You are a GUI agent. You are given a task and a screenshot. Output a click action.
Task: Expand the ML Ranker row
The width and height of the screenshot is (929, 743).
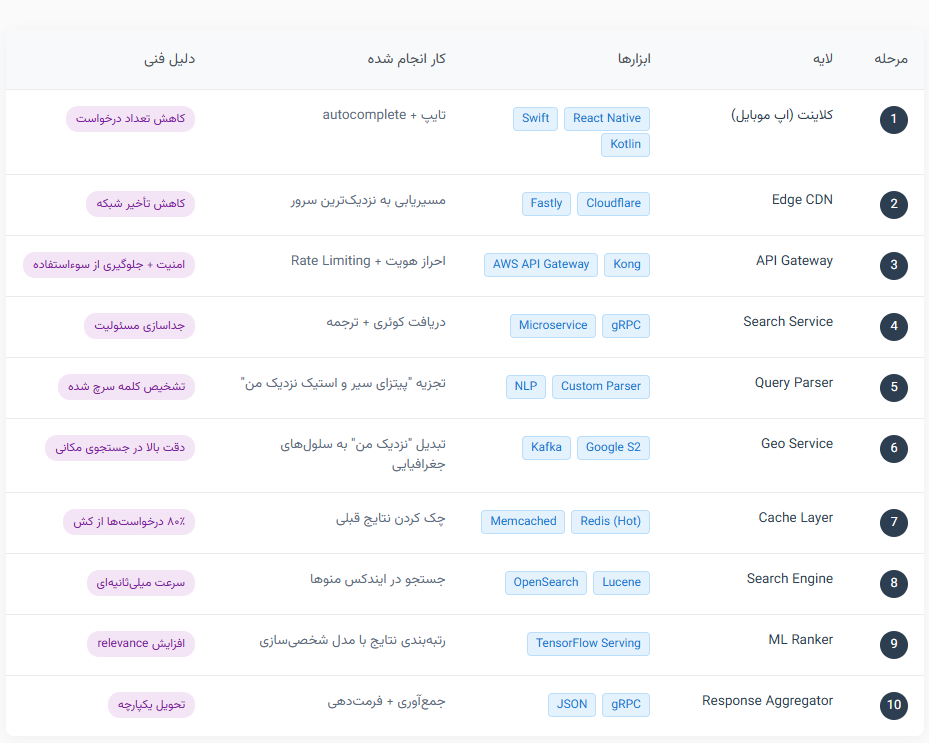click(x=800, y=639)
